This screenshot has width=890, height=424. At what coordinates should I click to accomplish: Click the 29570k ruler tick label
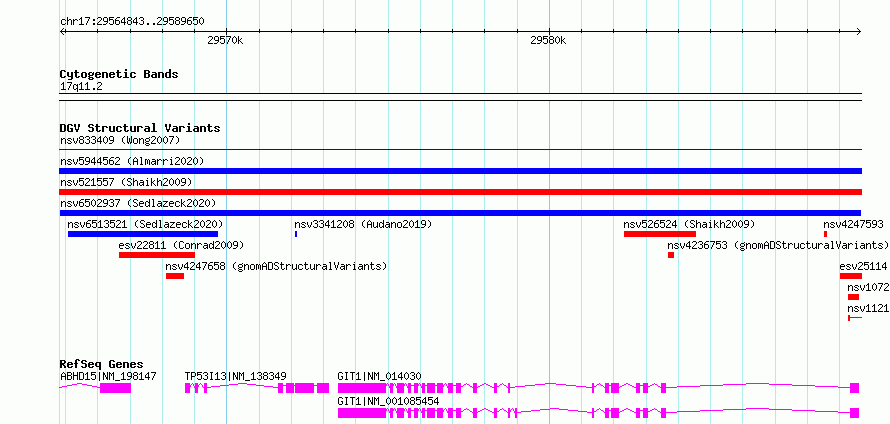tap(225, 40)
